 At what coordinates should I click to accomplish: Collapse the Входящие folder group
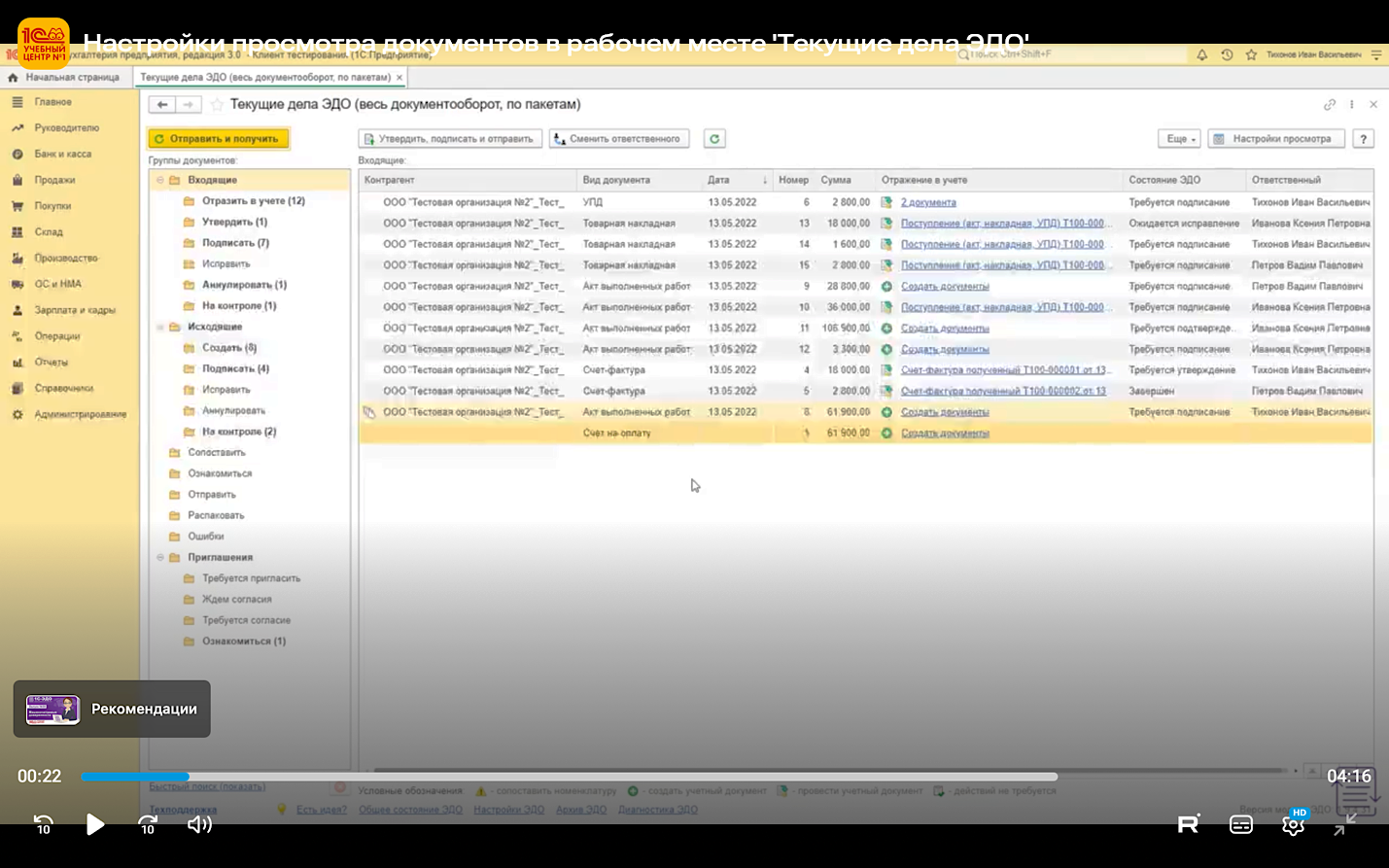pyautogui.click(x=160, y=181)
